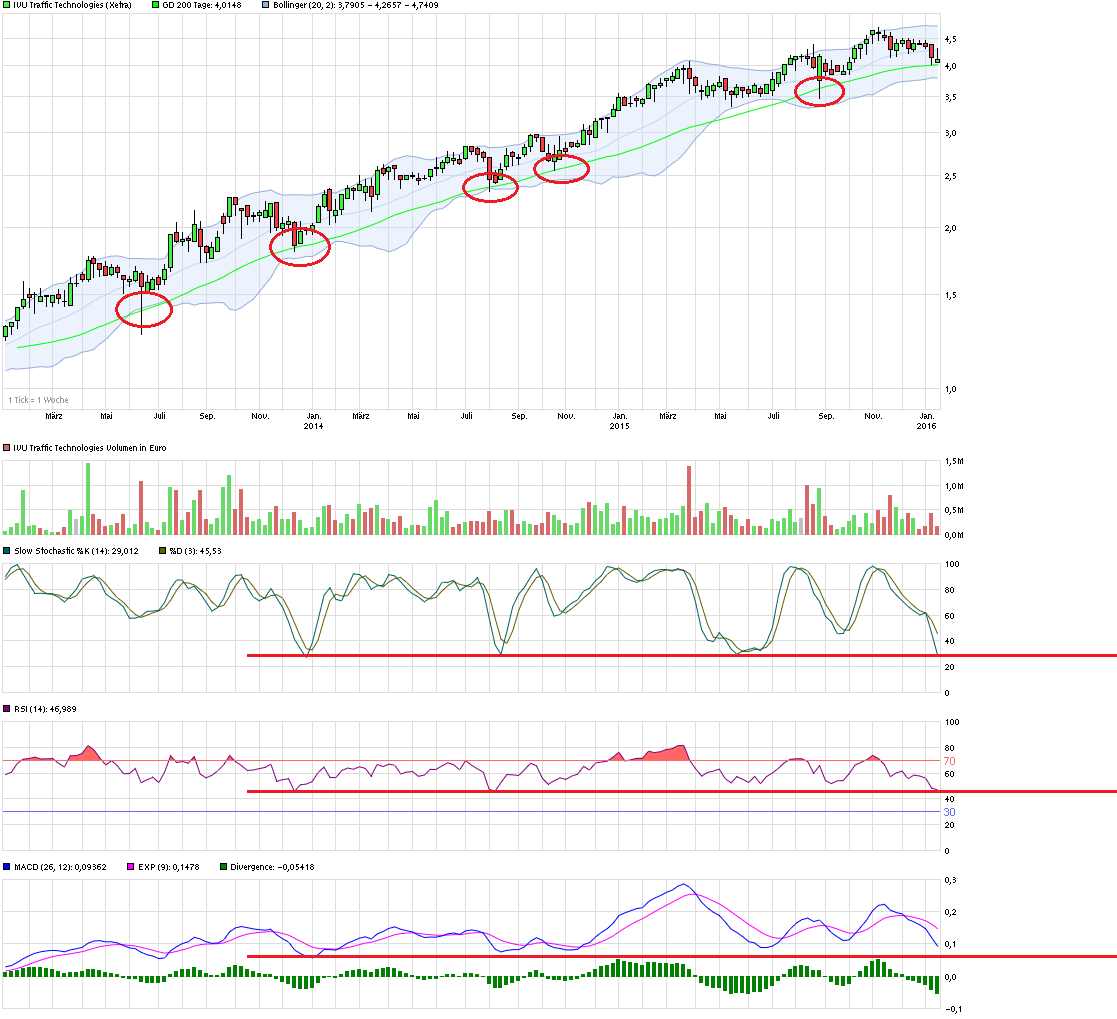
Task: Click the red circle annotation near September 2015
Action: pos(820,89)
